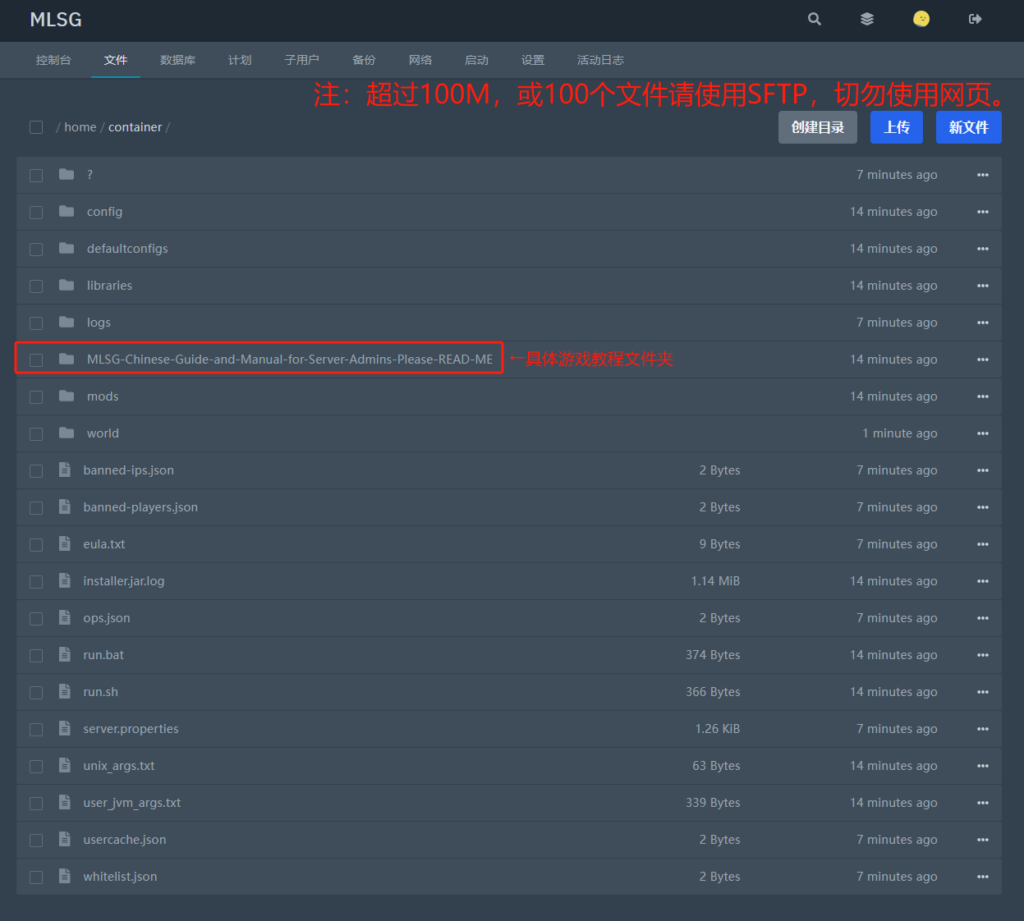Expand options menu for ops.json
The width and height of the screenshot is (1024, 921).
[x=982, y=618]
